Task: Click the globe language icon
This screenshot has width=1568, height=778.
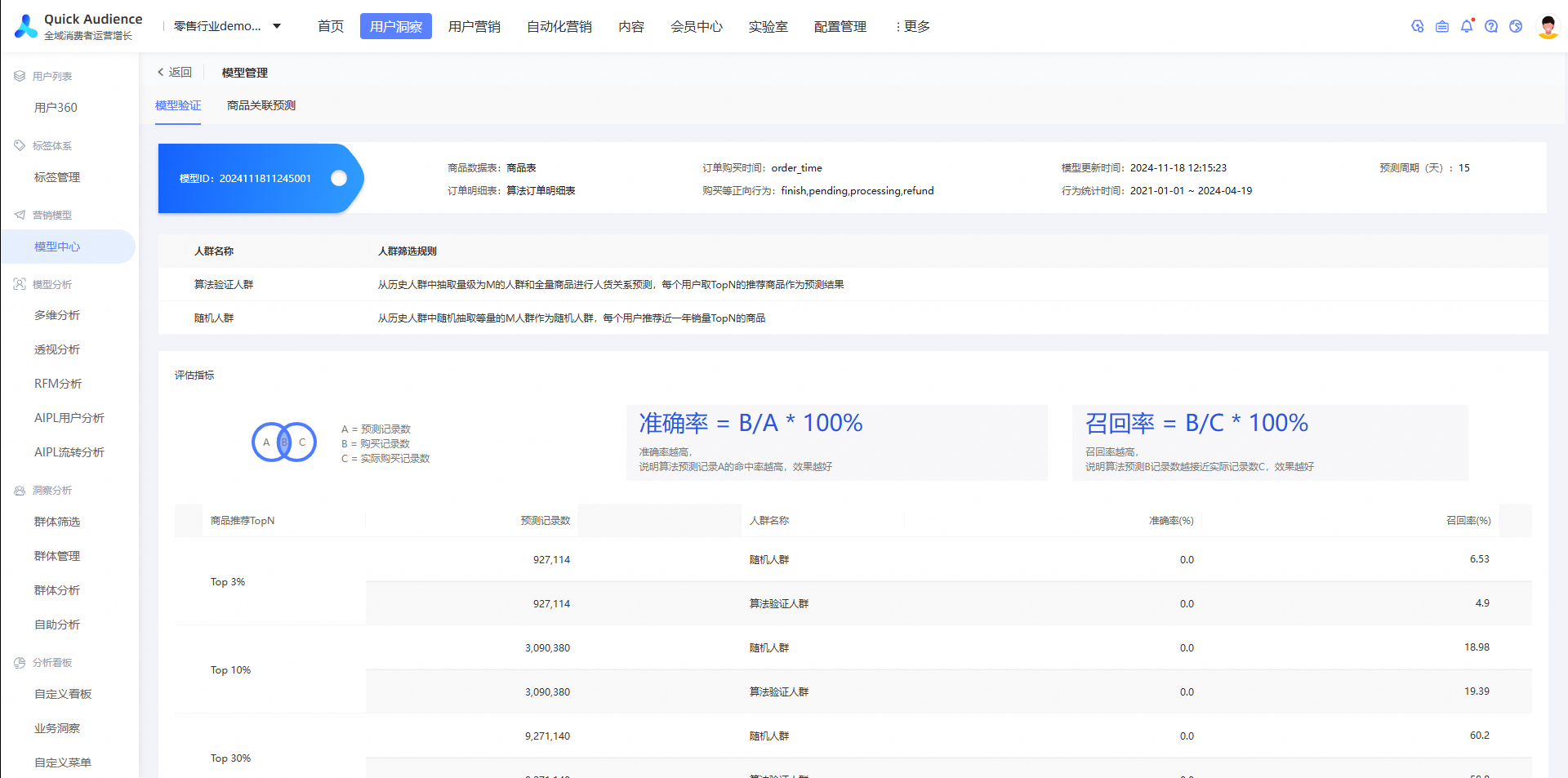Action: [x=1516, y=26]
